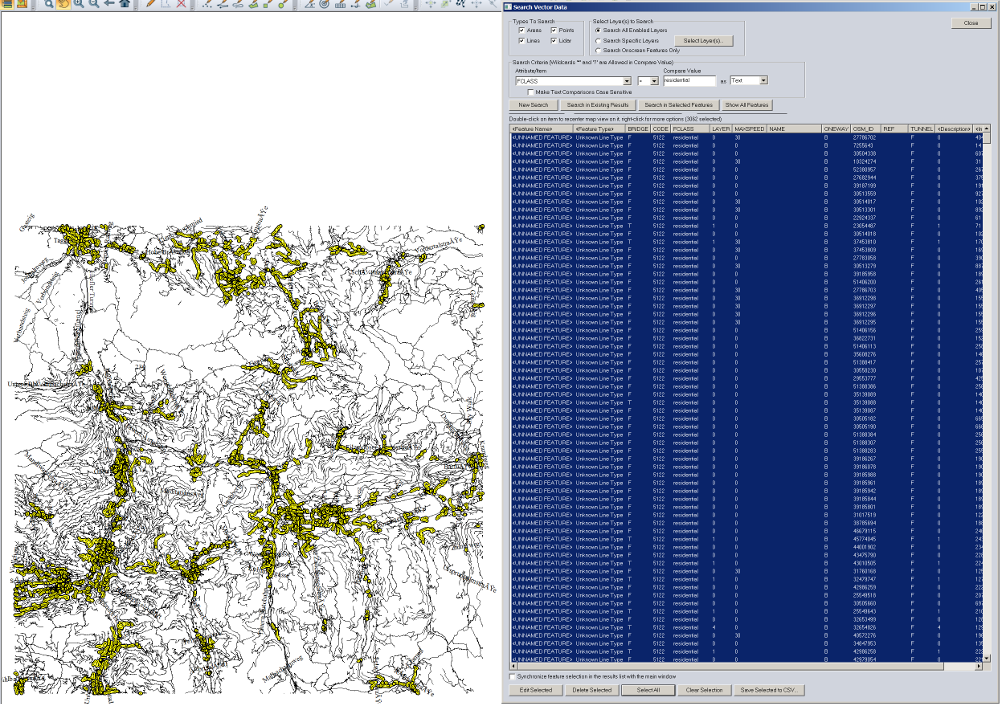Viewport: 1000px width, 704px height.
Task: Select the Pan hand tool
Action: coord(63,4)
